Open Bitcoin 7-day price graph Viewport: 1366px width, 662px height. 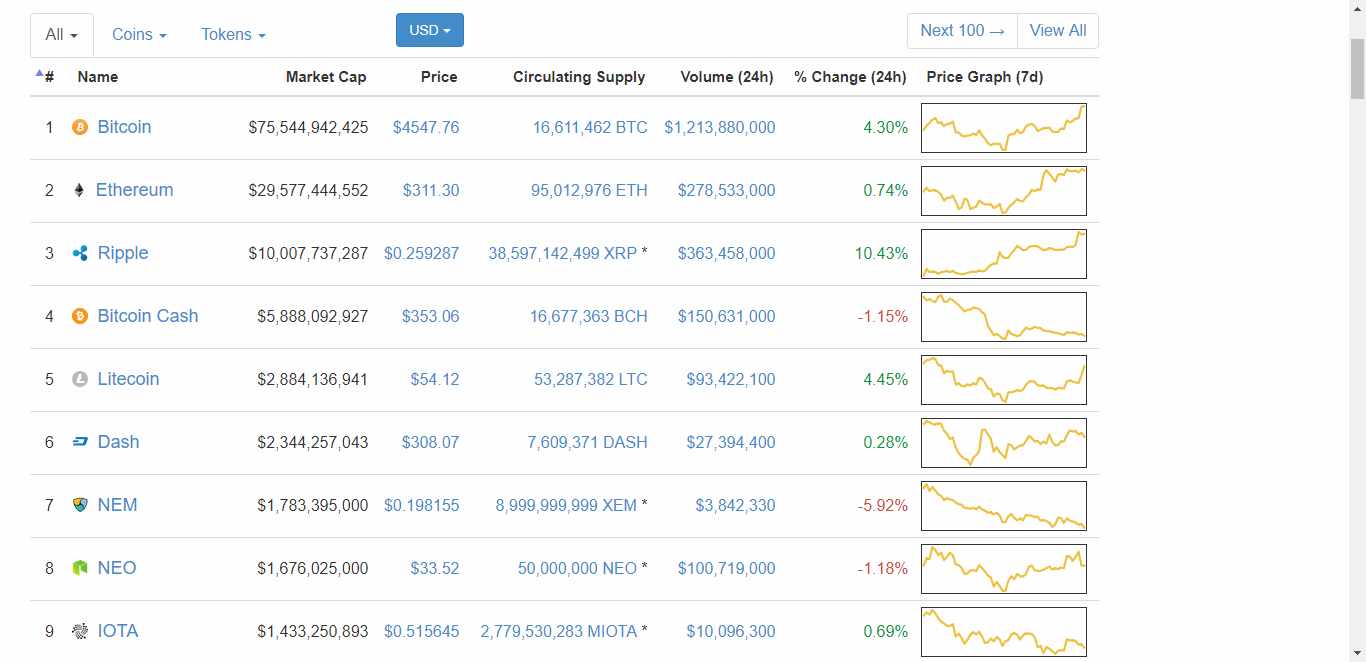click(1004, 128)
